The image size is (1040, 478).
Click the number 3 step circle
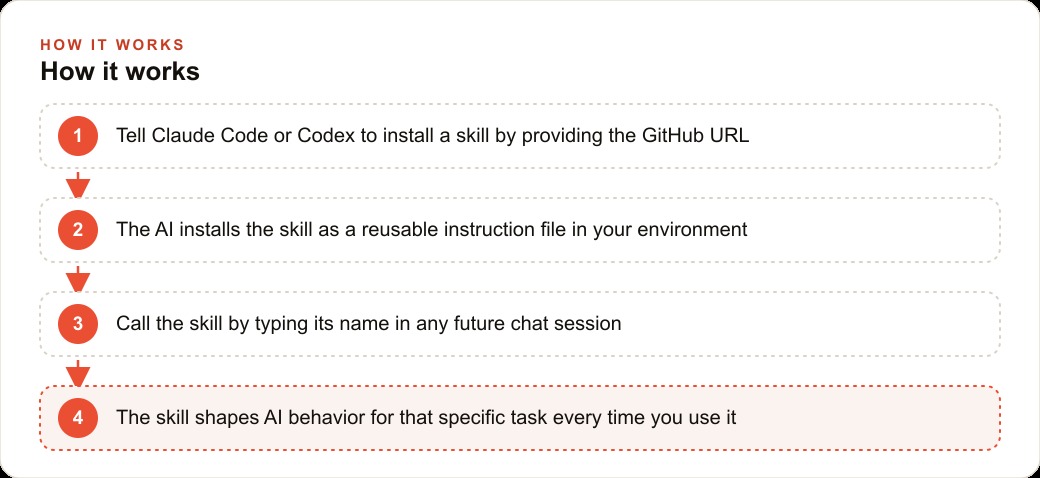pos(78,324)
